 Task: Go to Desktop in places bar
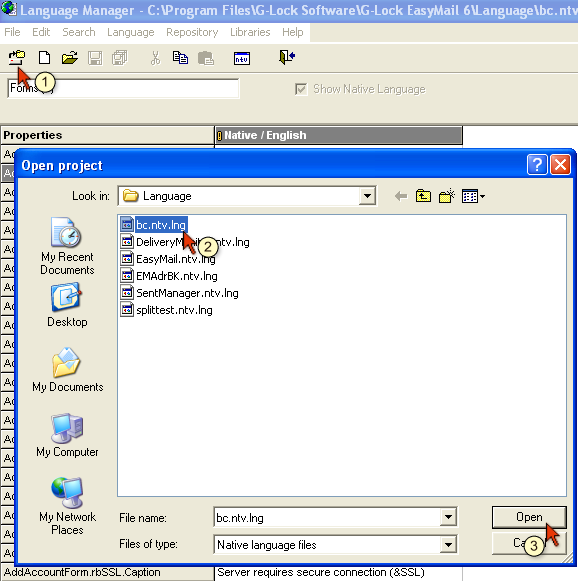(67, 305)
